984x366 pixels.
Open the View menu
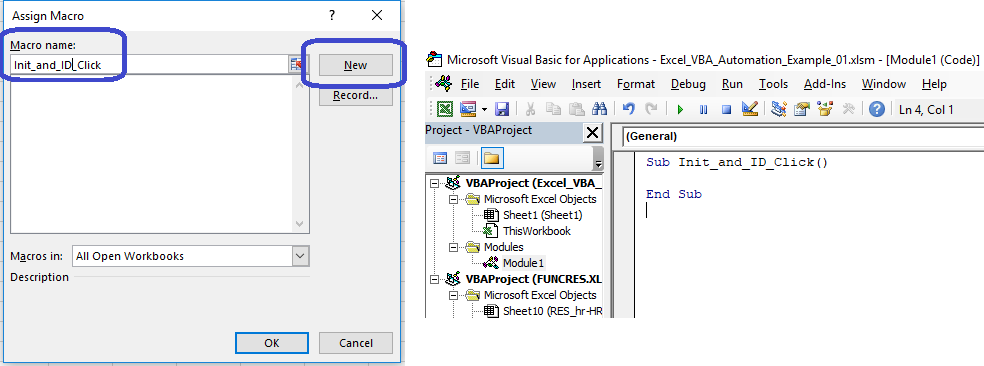pos(543,84)
